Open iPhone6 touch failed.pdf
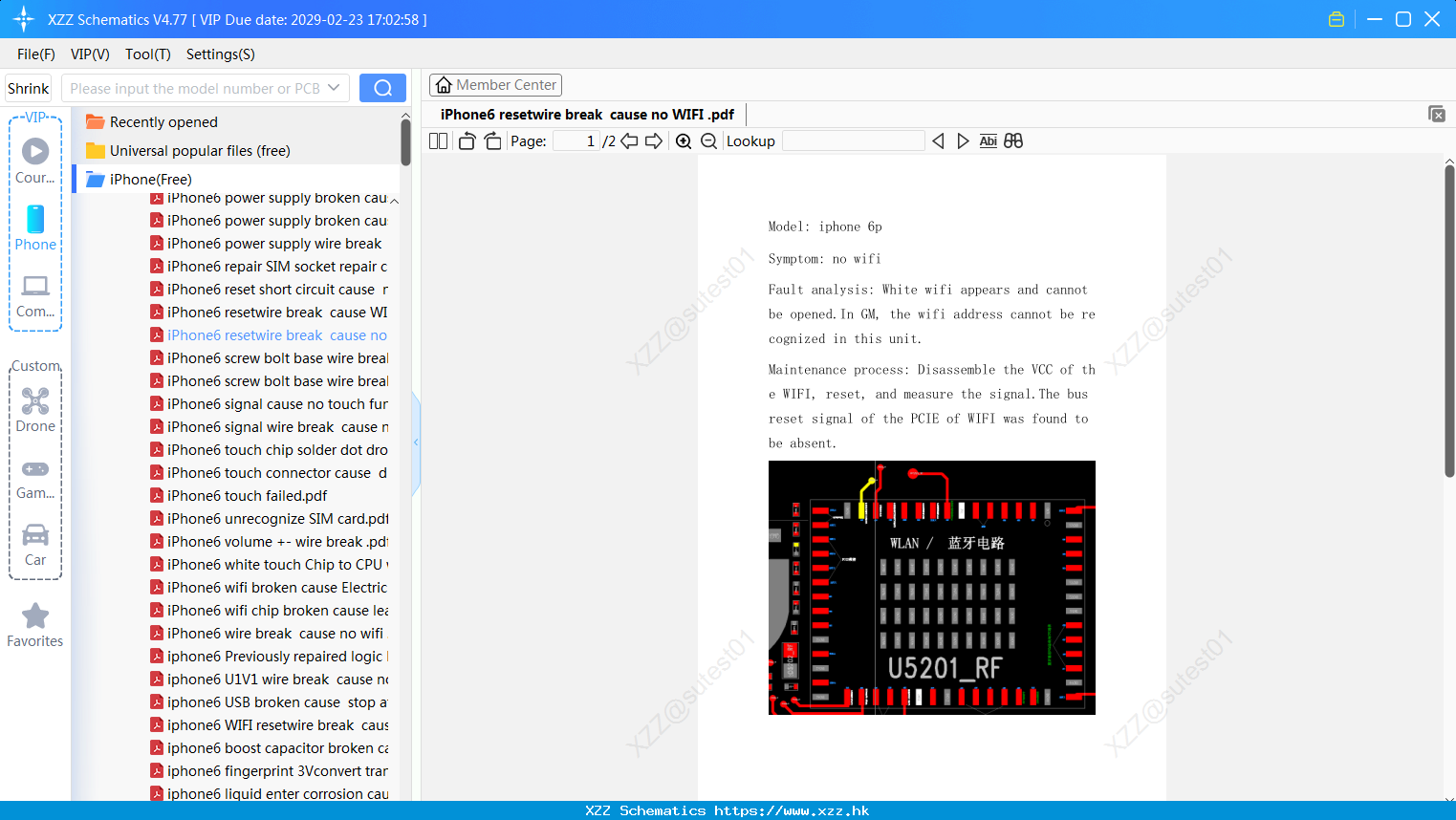 pyautogui.click(x=239, y=496)
